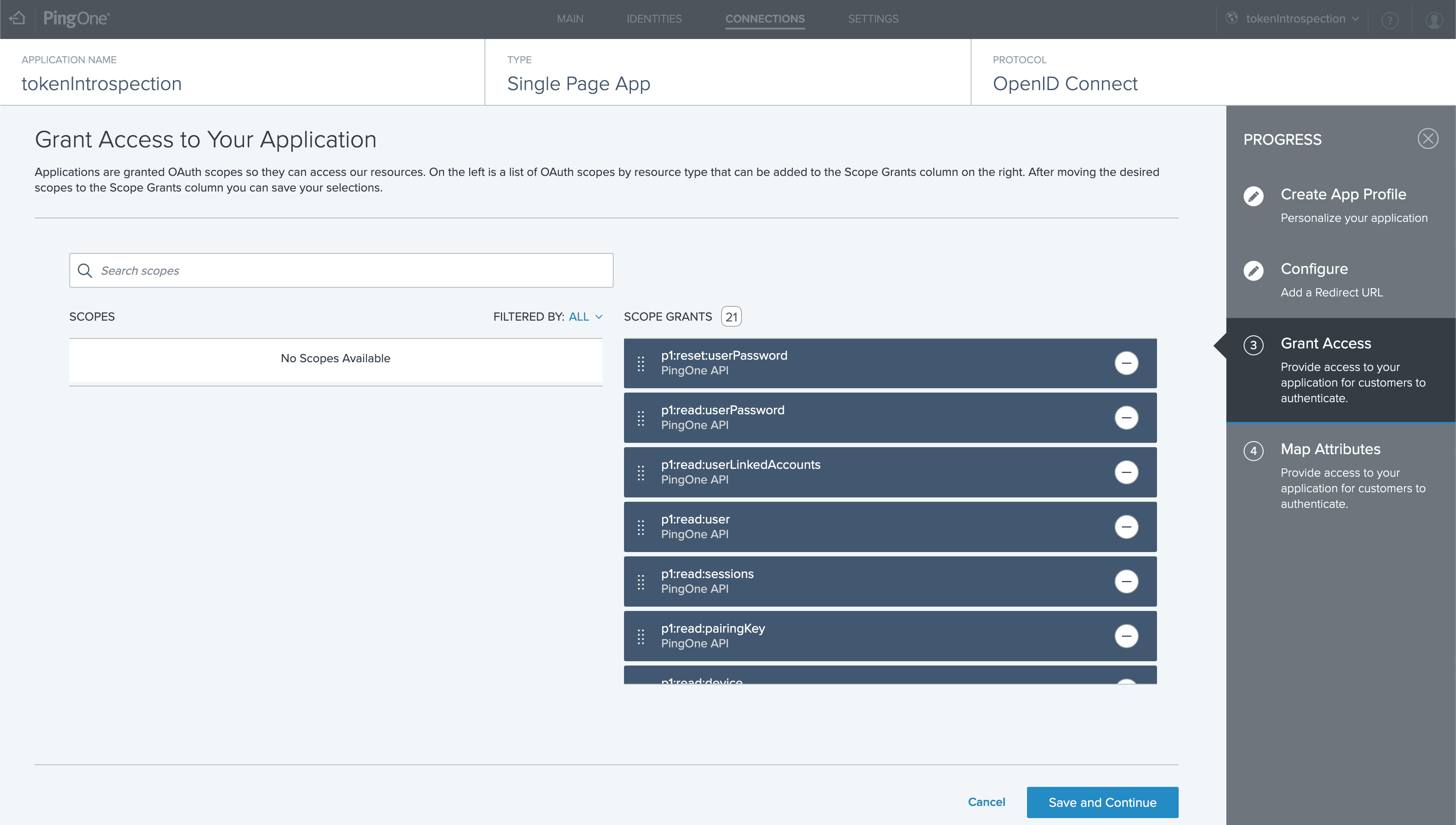The width and height of the screenshot is (1456, 825).
Task: Click the Cancel link
Action: pyautogui.click(x=986, y=802)
